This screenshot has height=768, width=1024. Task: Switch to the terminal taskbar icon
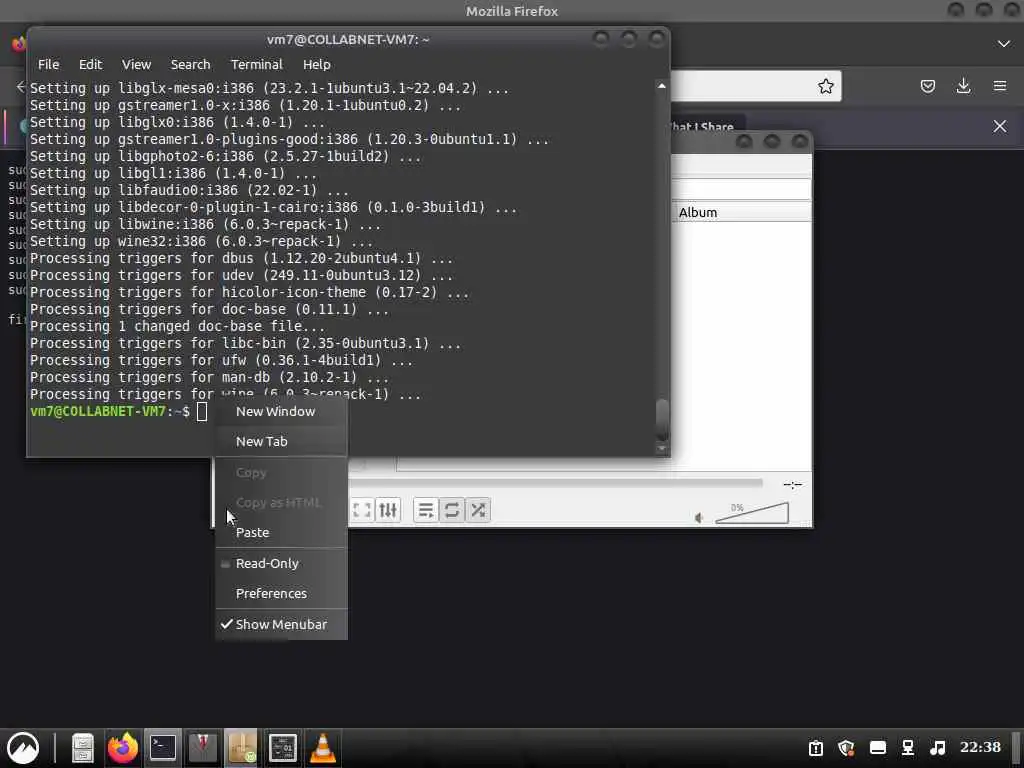pos(163,747)
